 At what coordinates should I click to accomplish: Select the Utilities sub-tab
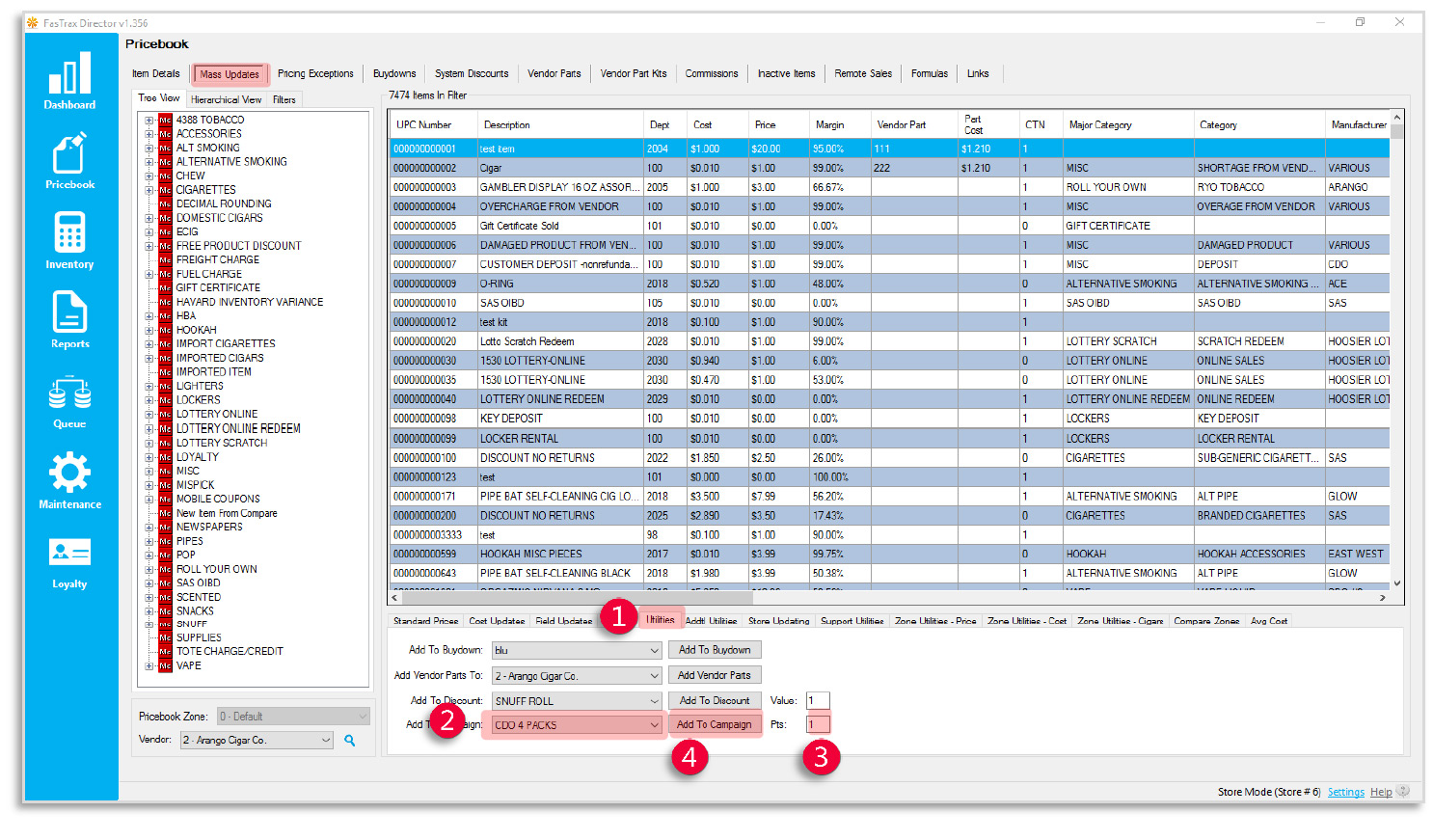click(x=661, y=620)
